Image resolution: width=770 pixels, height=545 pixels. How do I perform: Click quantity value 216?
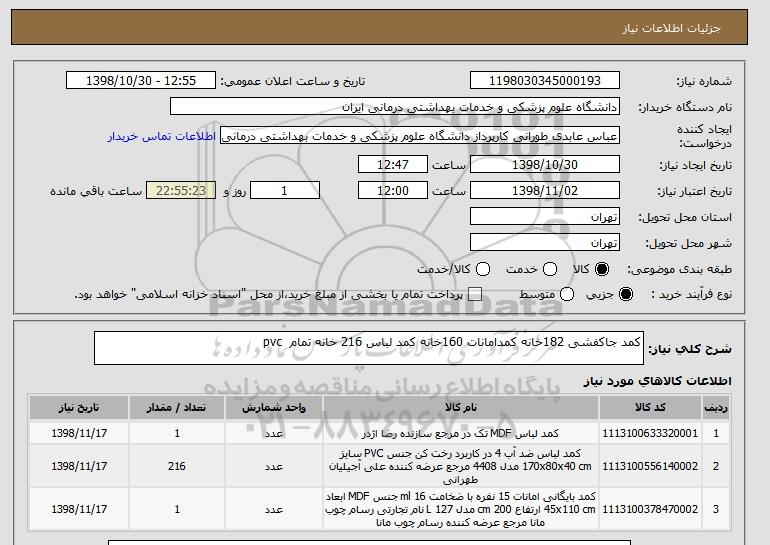pos(177,466)
